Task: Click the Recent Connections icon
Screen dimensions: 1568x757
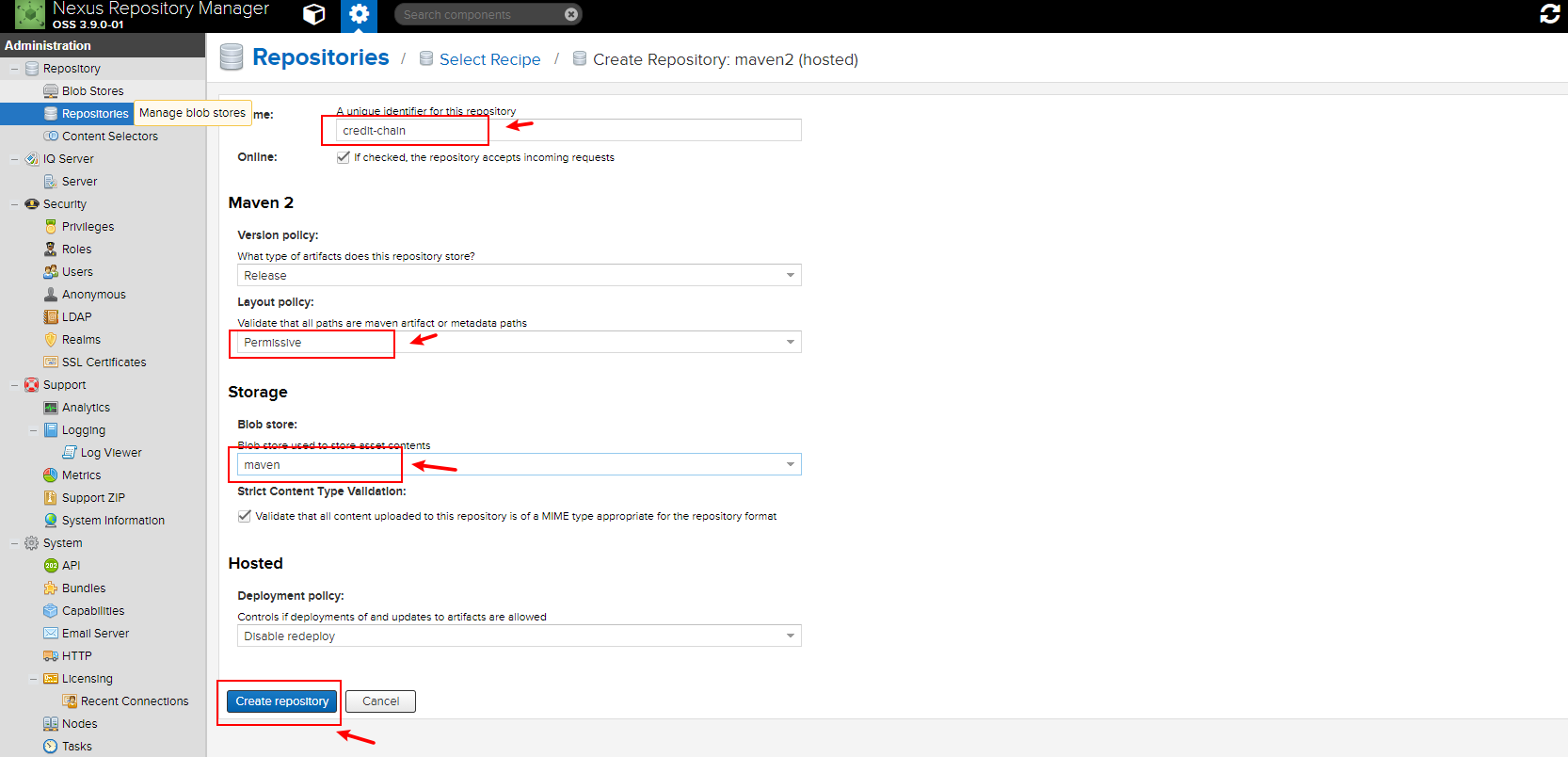Action: tap(70, 701)
